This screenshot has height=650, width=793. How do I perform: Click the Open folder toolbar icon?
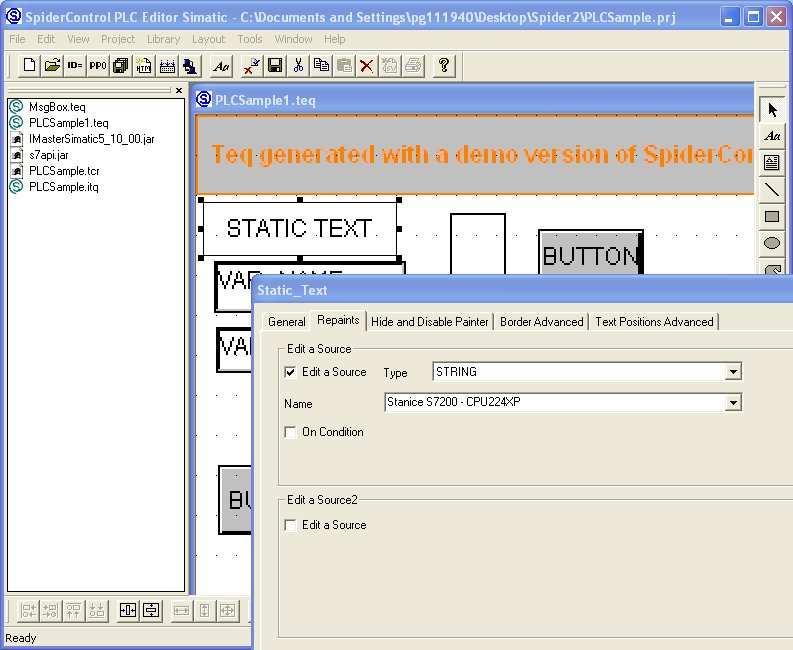click(x=52, y=65)
